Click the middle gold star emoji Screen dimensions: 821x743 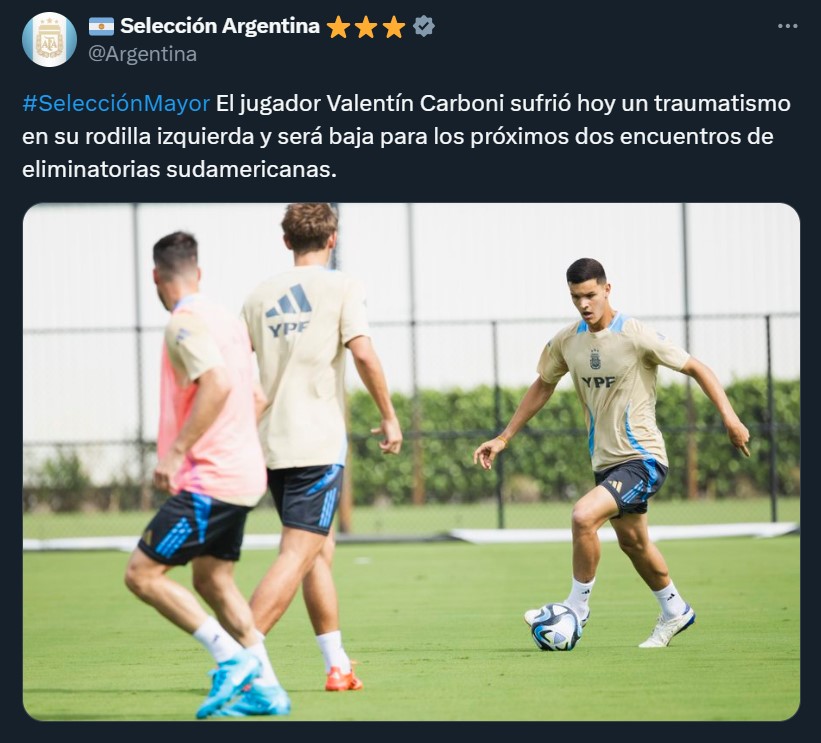pos(366,27)
